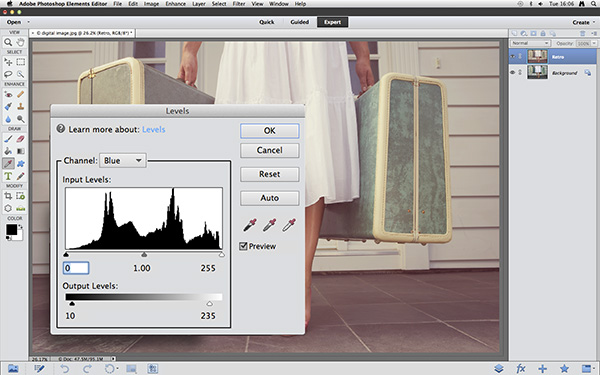Click Cancel in Levels dialog

(270, 150)
